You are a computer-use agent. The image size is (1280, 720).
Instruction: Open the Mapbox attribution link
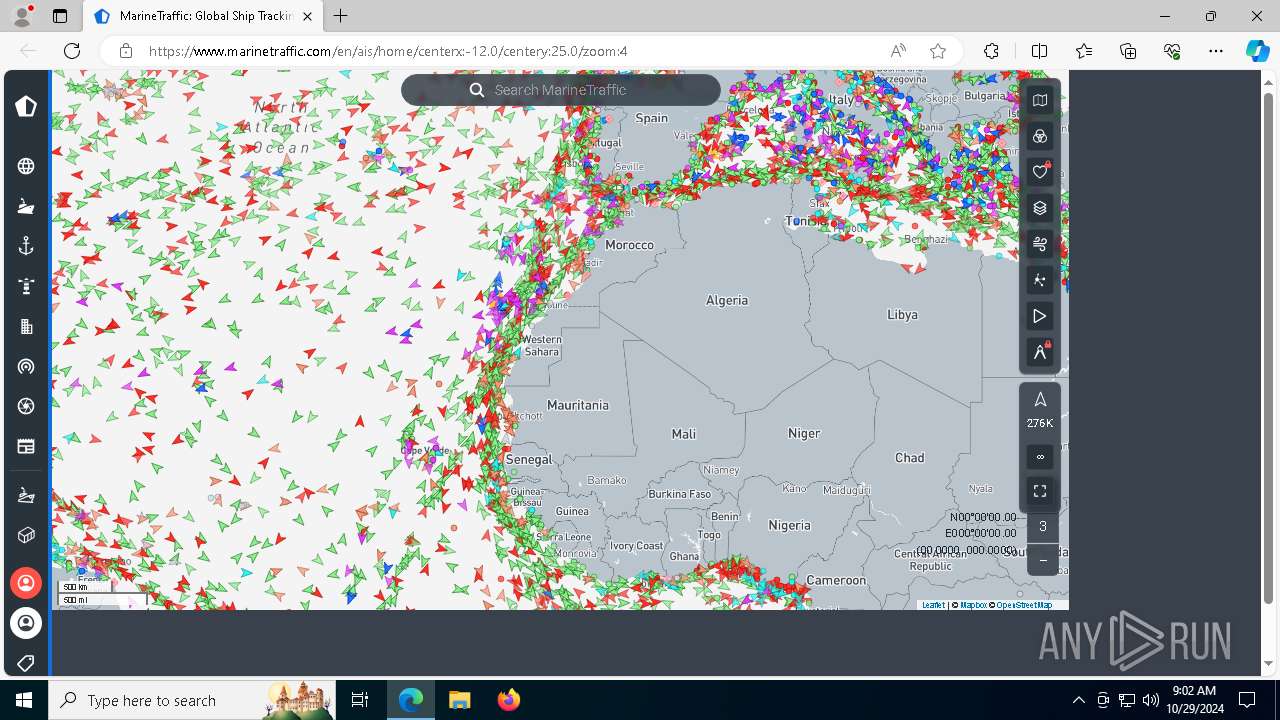(973, 605)
